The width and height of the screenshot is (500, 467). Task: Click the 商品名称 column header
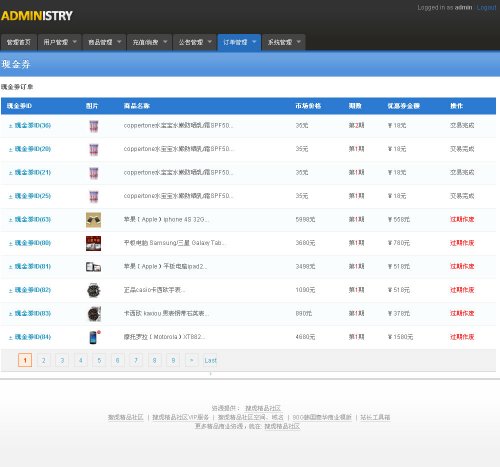click(x=137, y=106)
